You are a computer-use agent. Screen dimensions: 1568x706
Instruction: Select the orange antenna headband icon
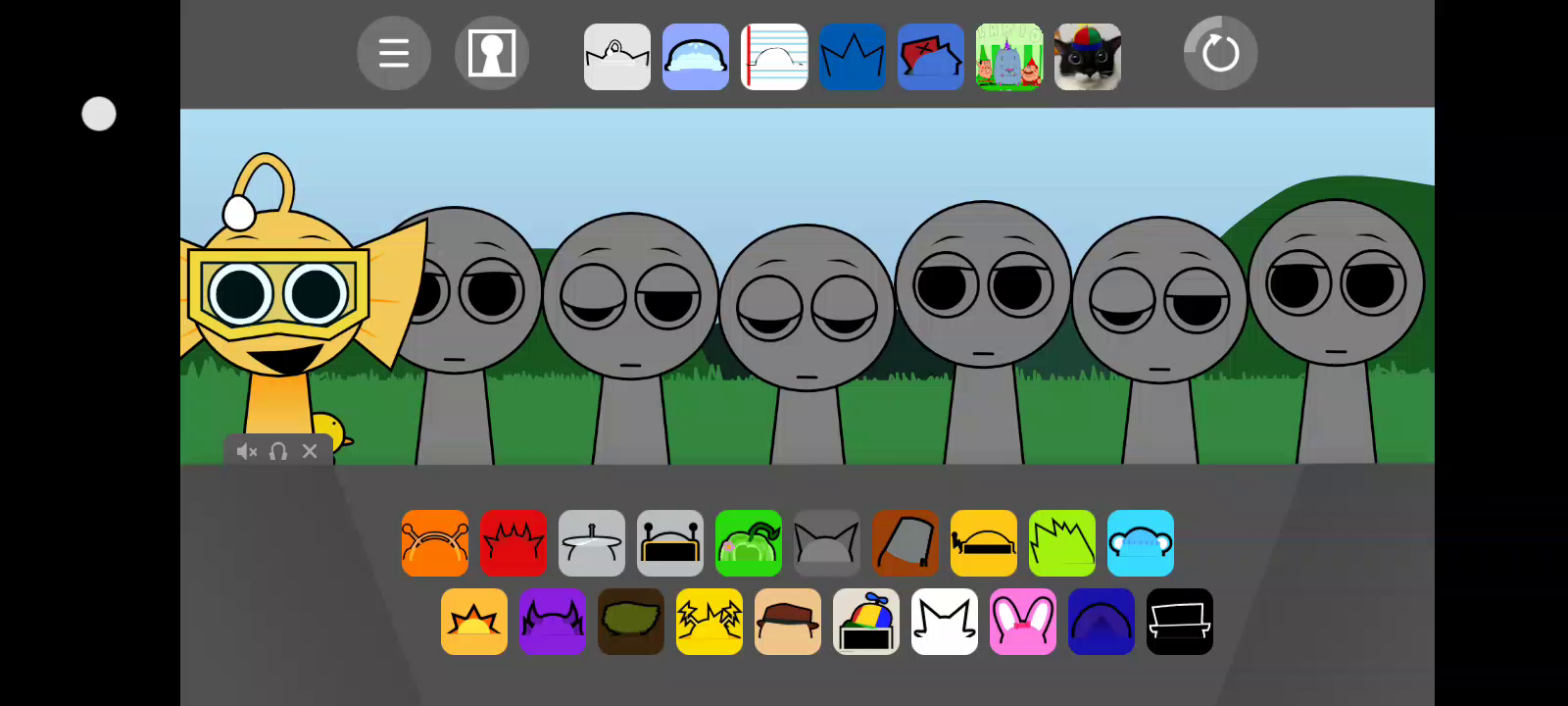(435, 543)
